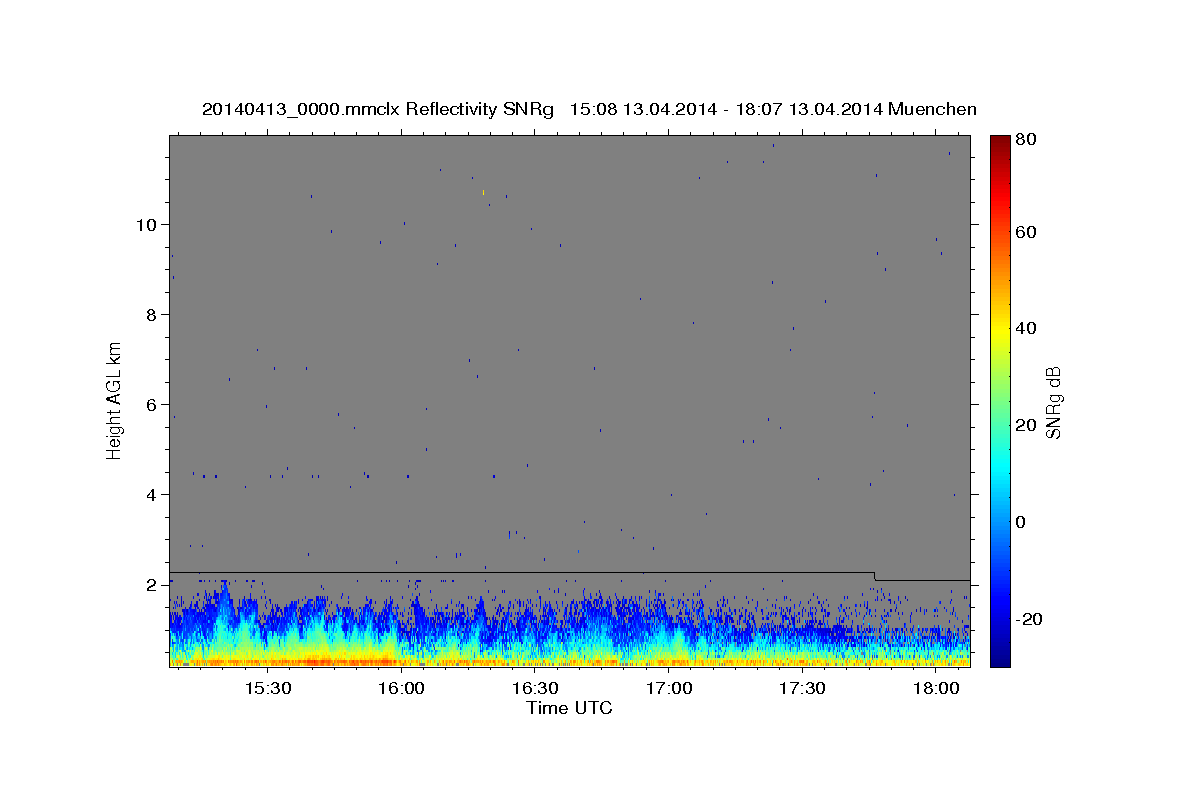
Task: Click the height axis label 10
Action: pos(147,224)
